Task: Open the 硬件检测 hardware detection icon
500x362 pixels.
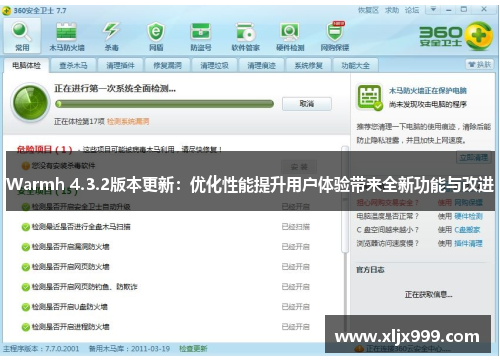Action: tap(290, 36)
